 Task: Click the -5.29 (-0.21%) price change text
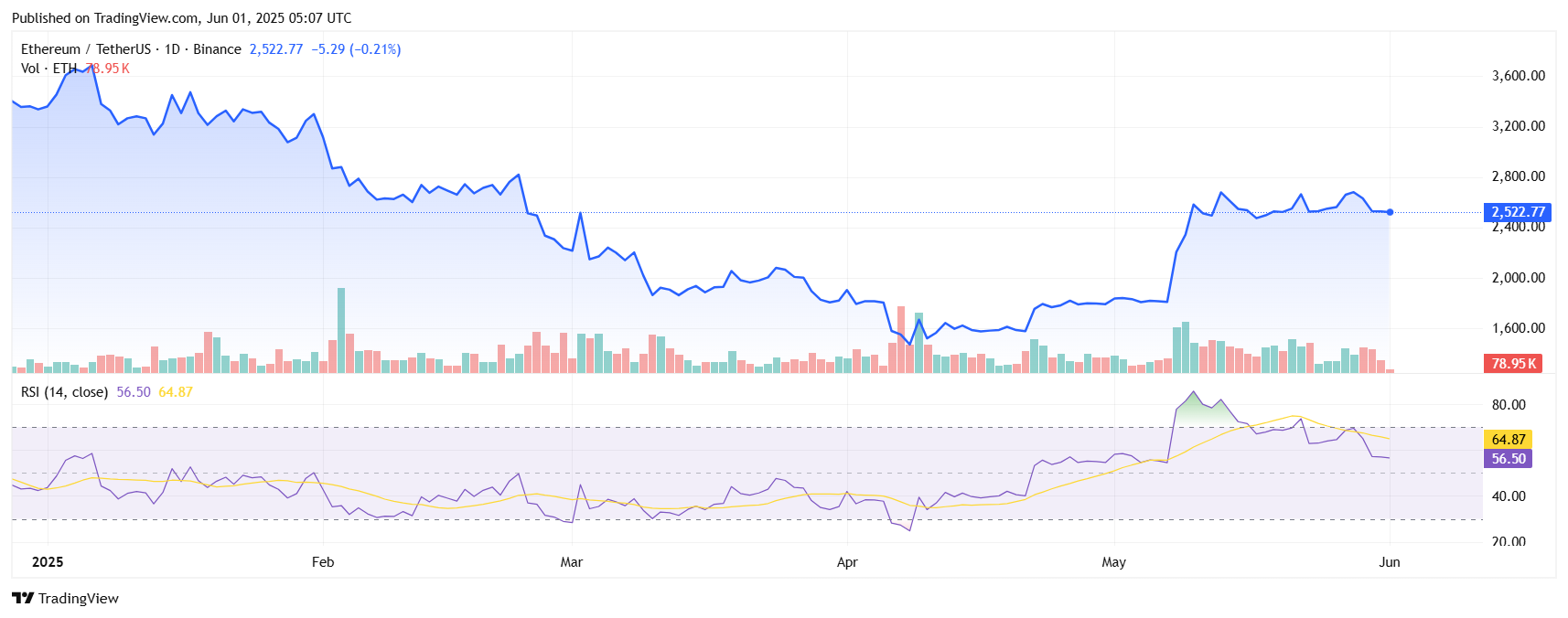pos(356,49)
